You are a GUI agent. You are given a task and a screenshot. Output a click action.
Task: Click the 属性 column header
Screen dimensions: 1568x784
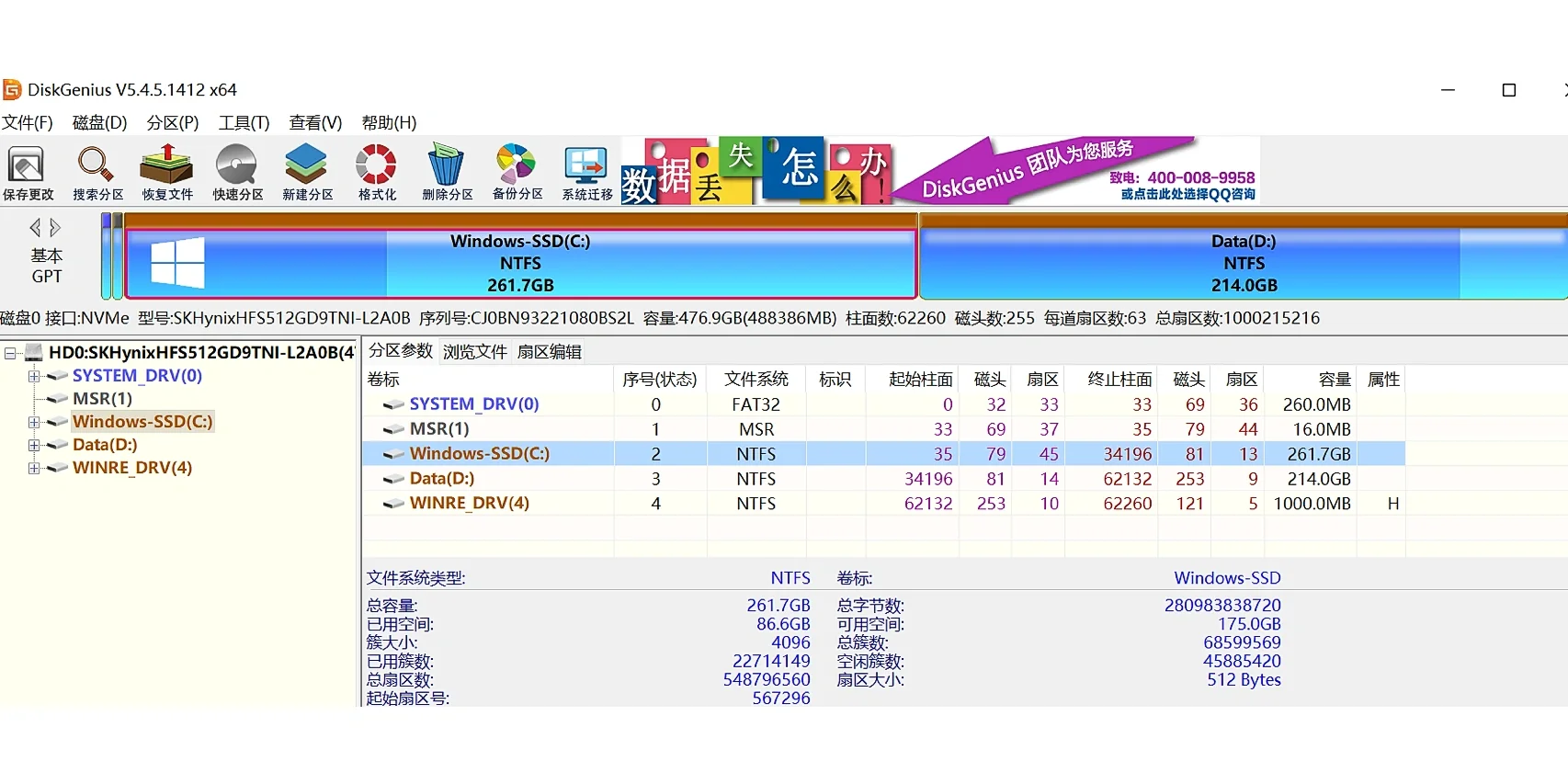(1382, 380)
